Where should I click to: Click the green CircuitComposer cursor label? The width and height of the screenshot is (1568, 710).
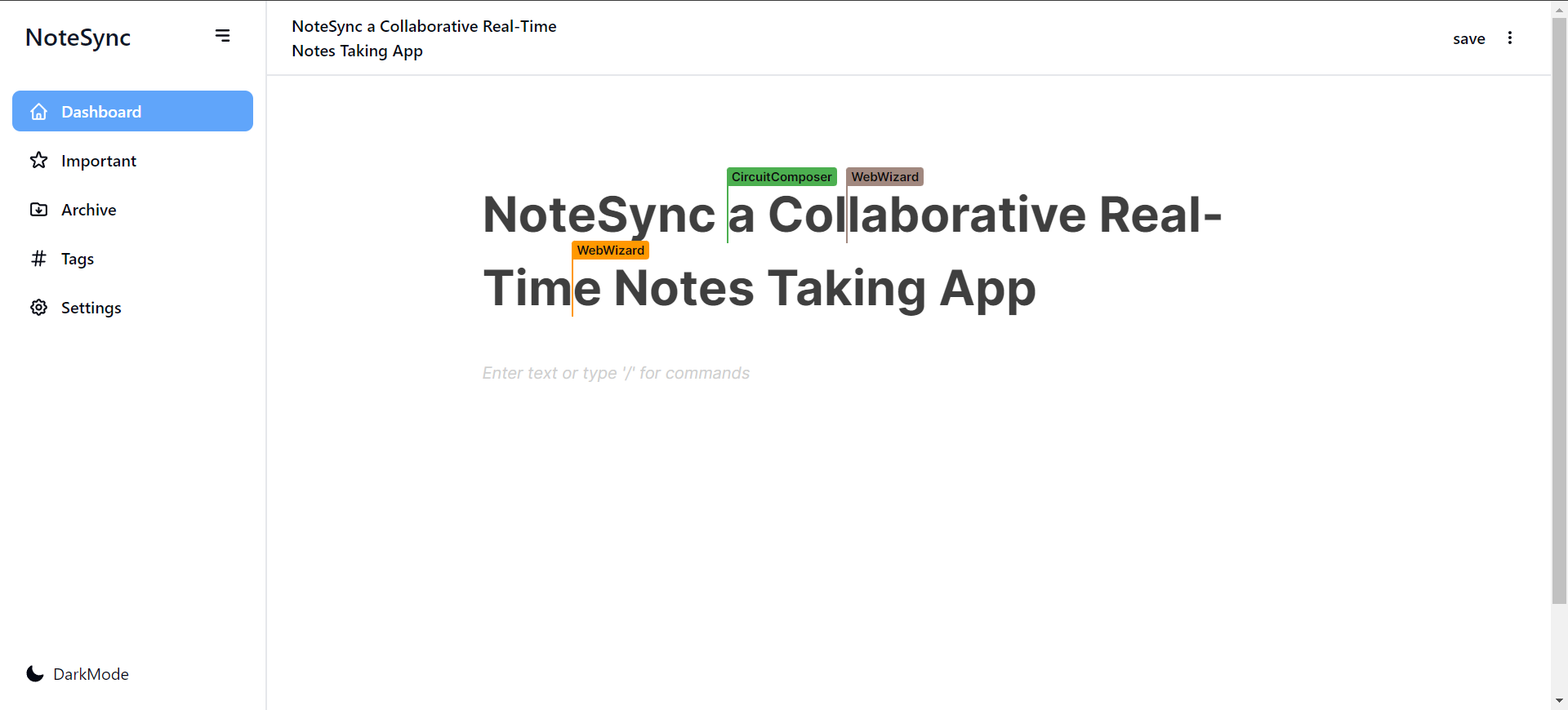(782, 177)
